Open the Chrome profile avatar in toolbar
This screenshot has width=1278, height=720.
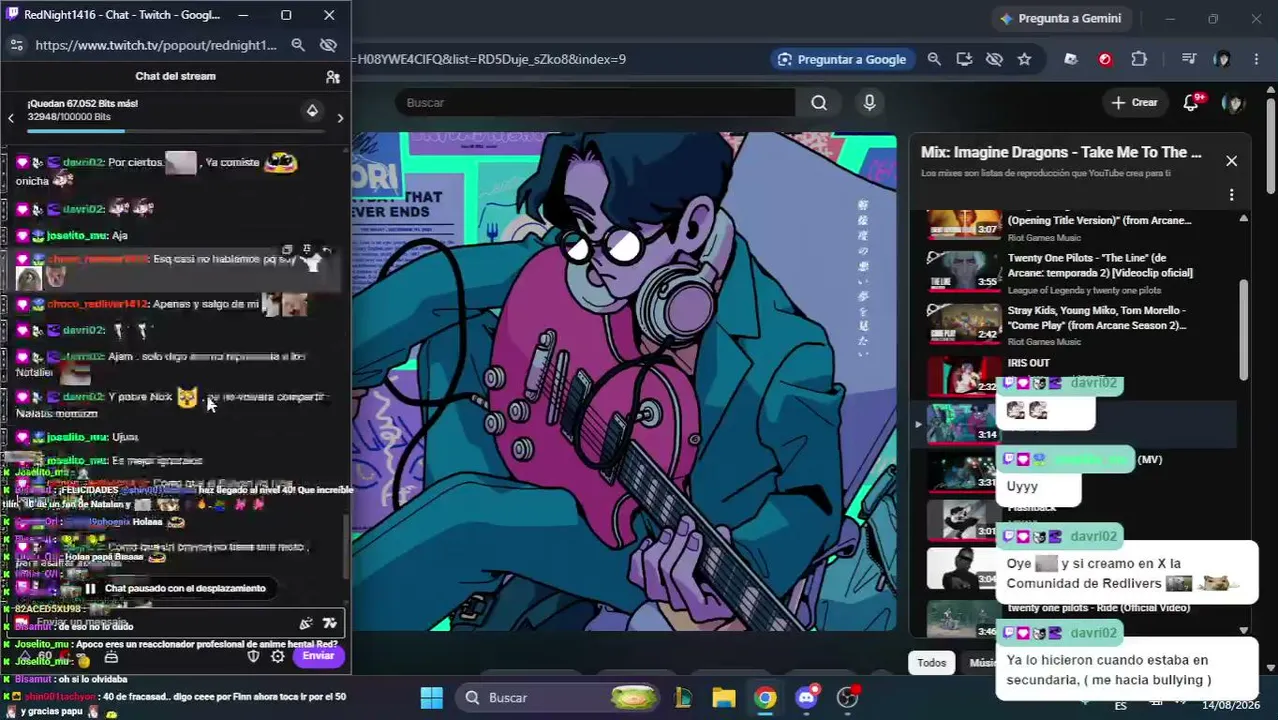point(1222,59)
